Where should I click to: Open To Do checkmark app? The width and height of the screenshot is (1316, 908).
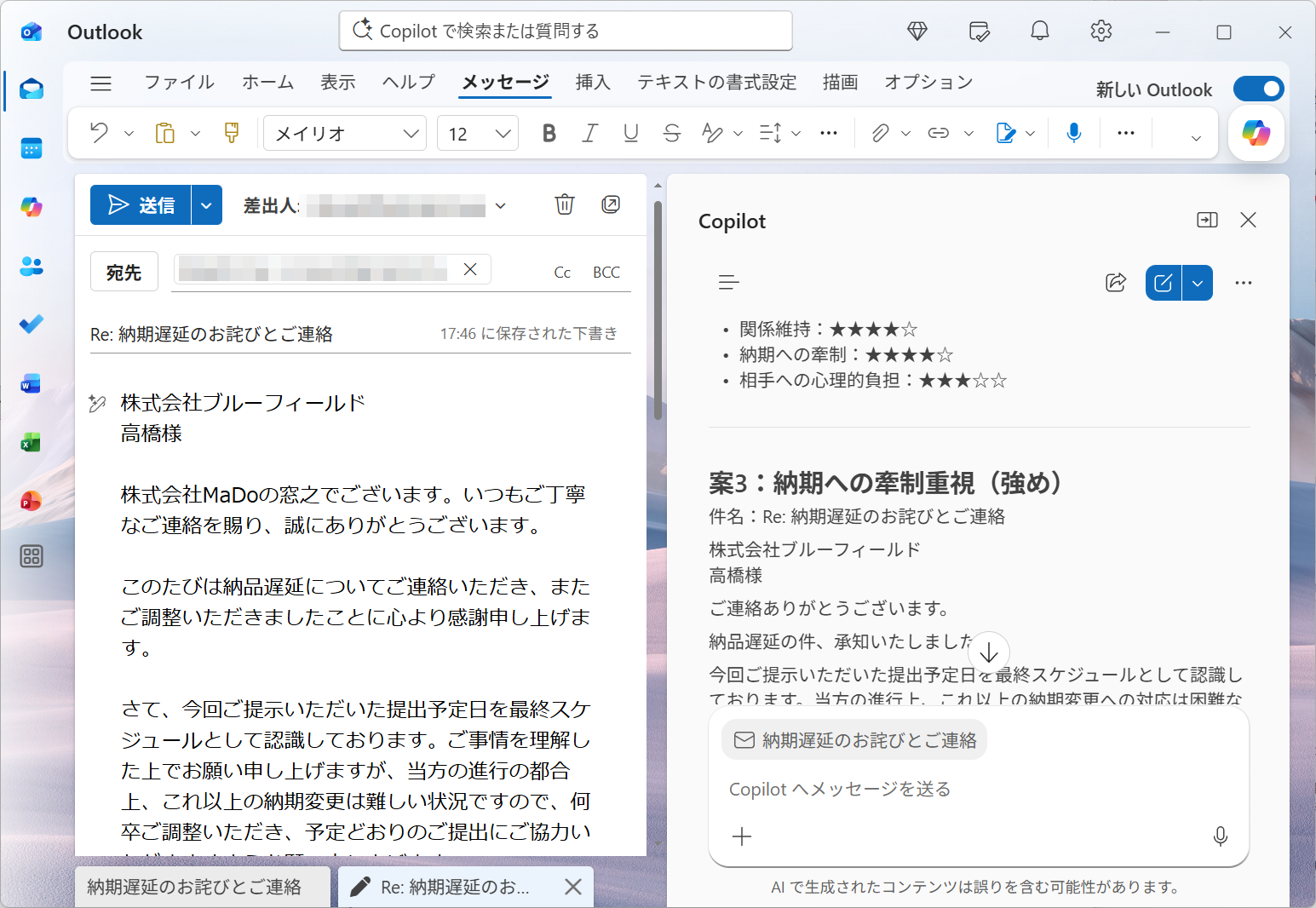tap(32, 325)
